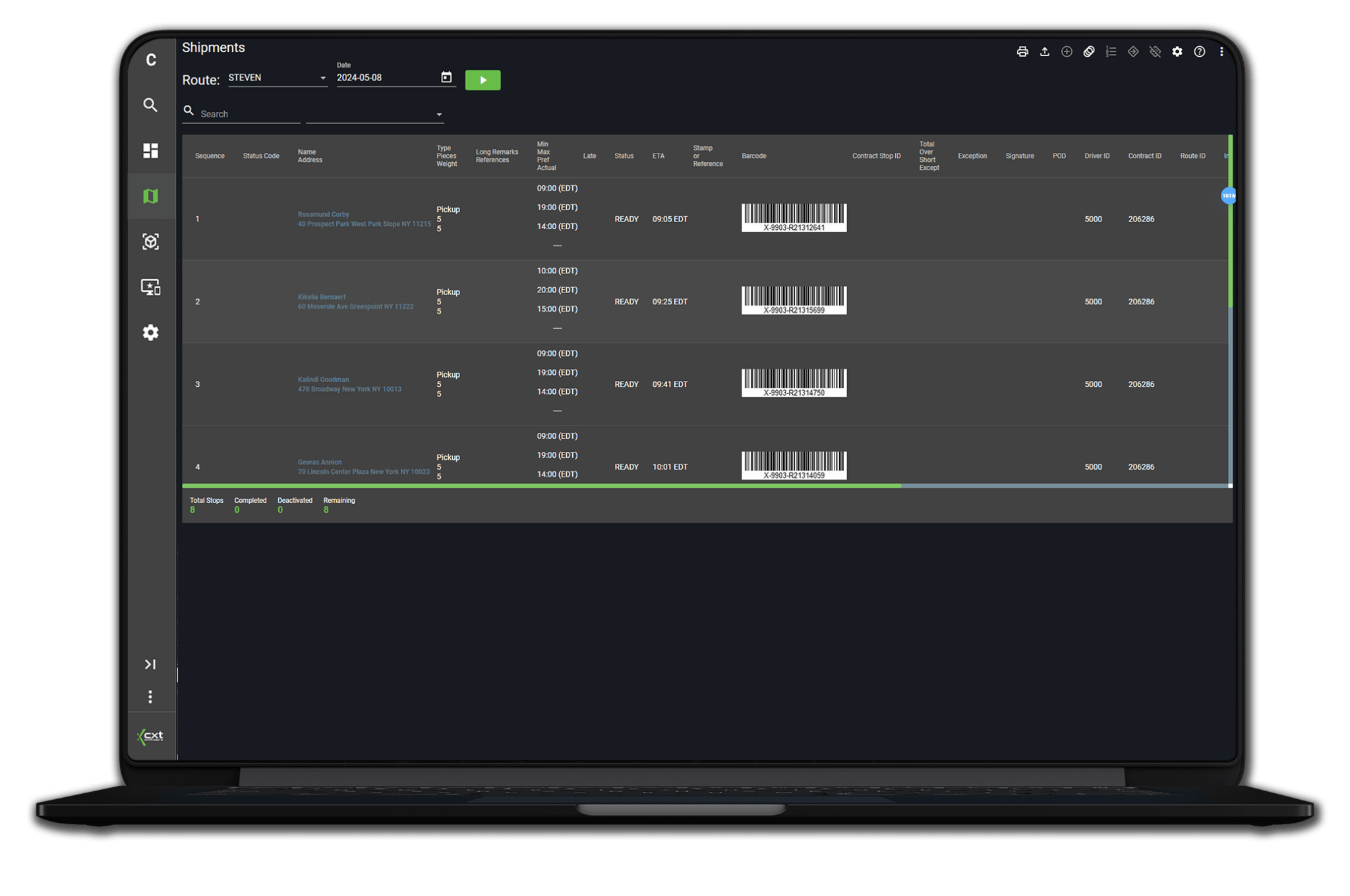1350x896 pixels.
Task: Collapse the sidebar with the arrow icon
Action: [150, 664]
